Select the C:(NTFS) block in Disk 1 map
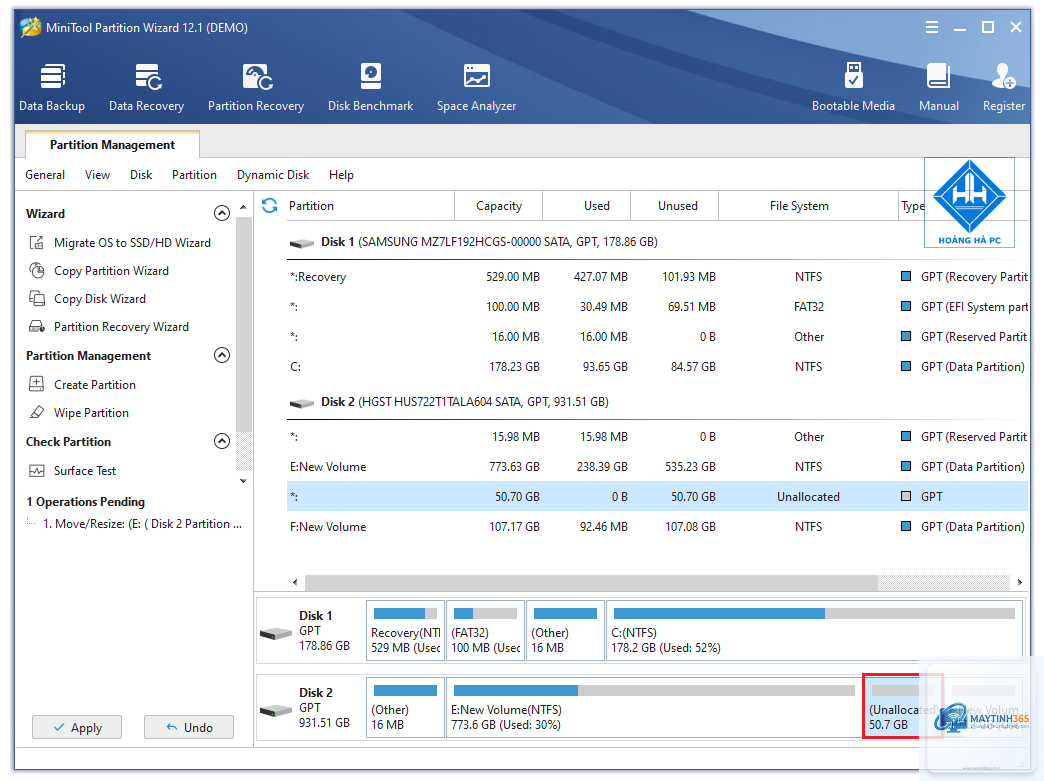Screen dimensions: 1044x781 pyautogui.click(x=814, y=631)
